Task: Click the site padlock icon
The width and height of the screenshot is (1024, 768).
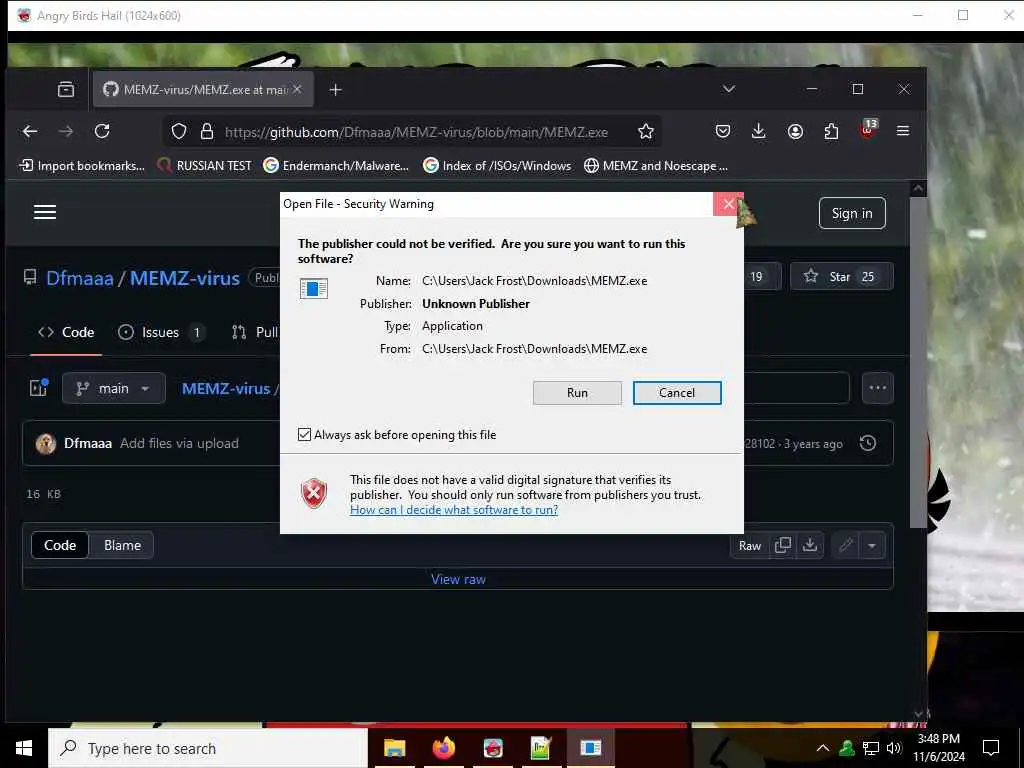Action: pyautogui.click(x=207, y=131)
